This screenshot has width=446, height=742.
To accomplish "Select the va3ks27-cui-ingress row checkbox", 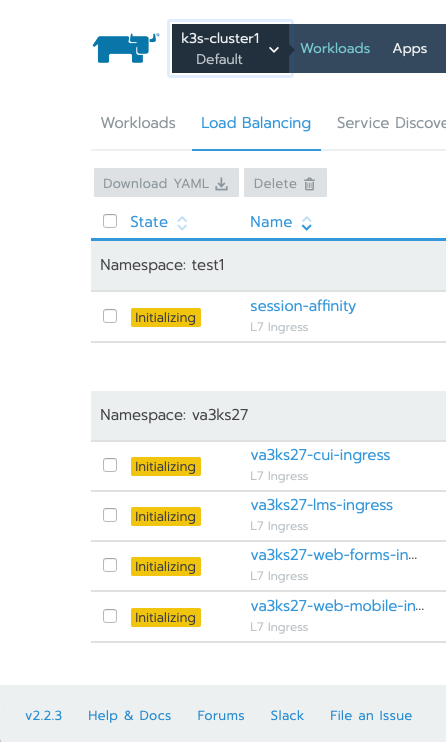I will coord(110,465).
